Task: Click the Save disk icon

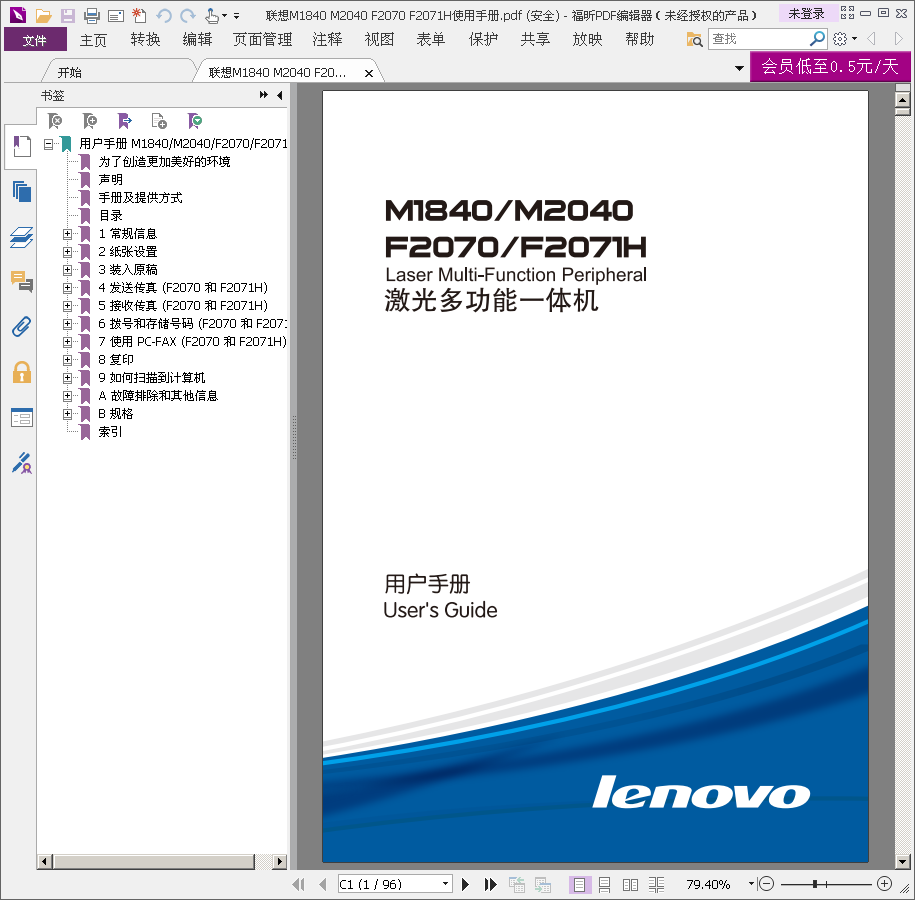Action: pos(68,16)
